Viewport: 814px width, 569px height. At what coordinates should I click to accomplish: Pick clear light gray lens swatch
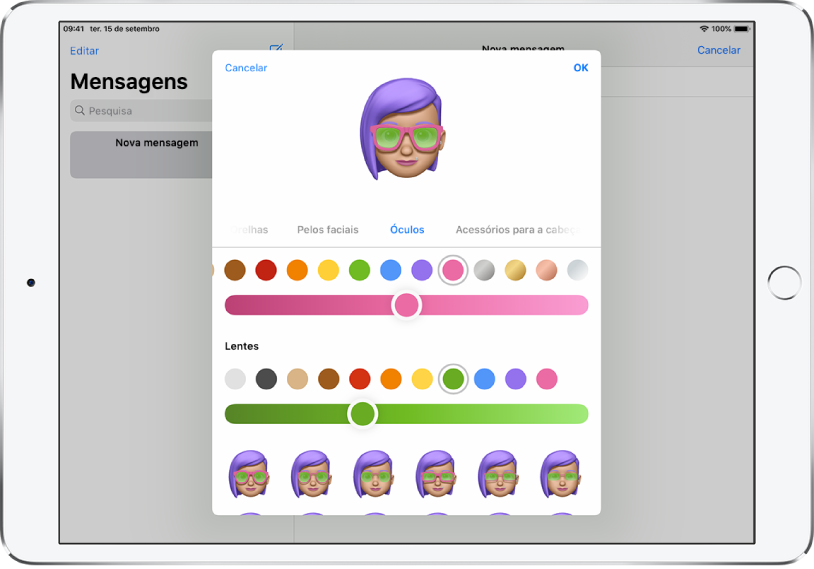point(235,379)
